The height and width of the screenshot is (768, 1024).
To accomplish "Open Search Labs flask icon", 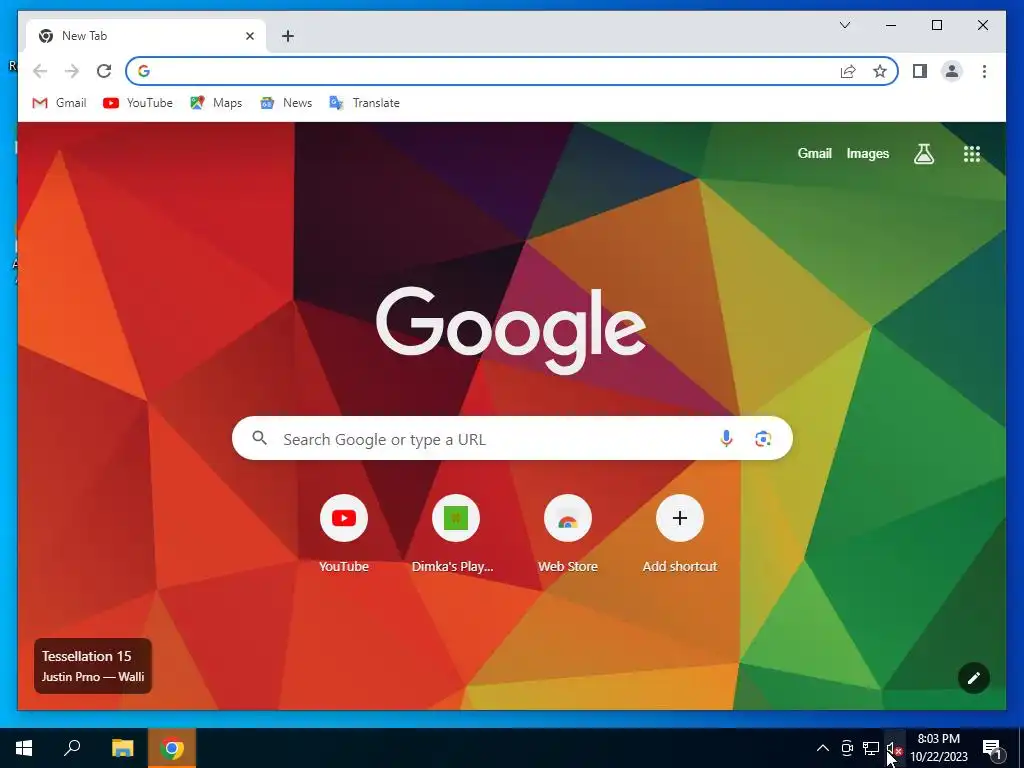I will [923, 154].
